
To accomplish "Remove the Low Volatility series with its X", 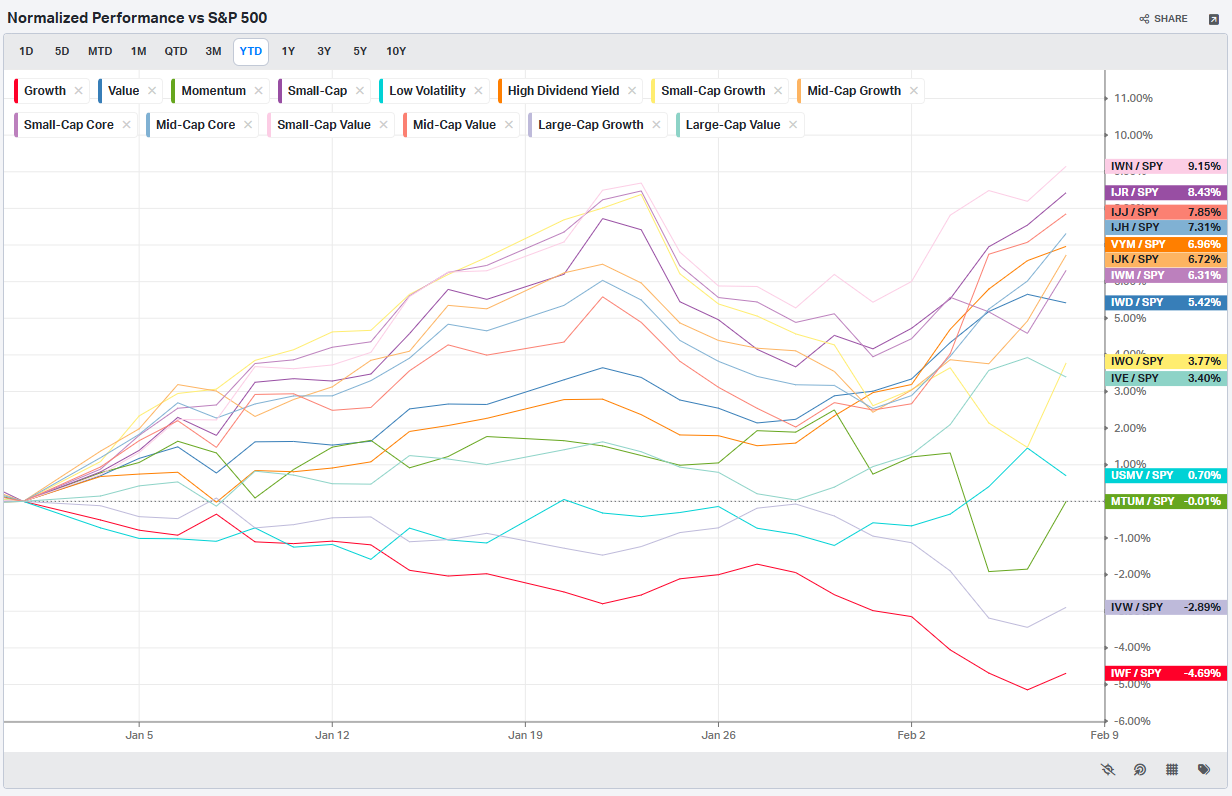I will 479,91.
